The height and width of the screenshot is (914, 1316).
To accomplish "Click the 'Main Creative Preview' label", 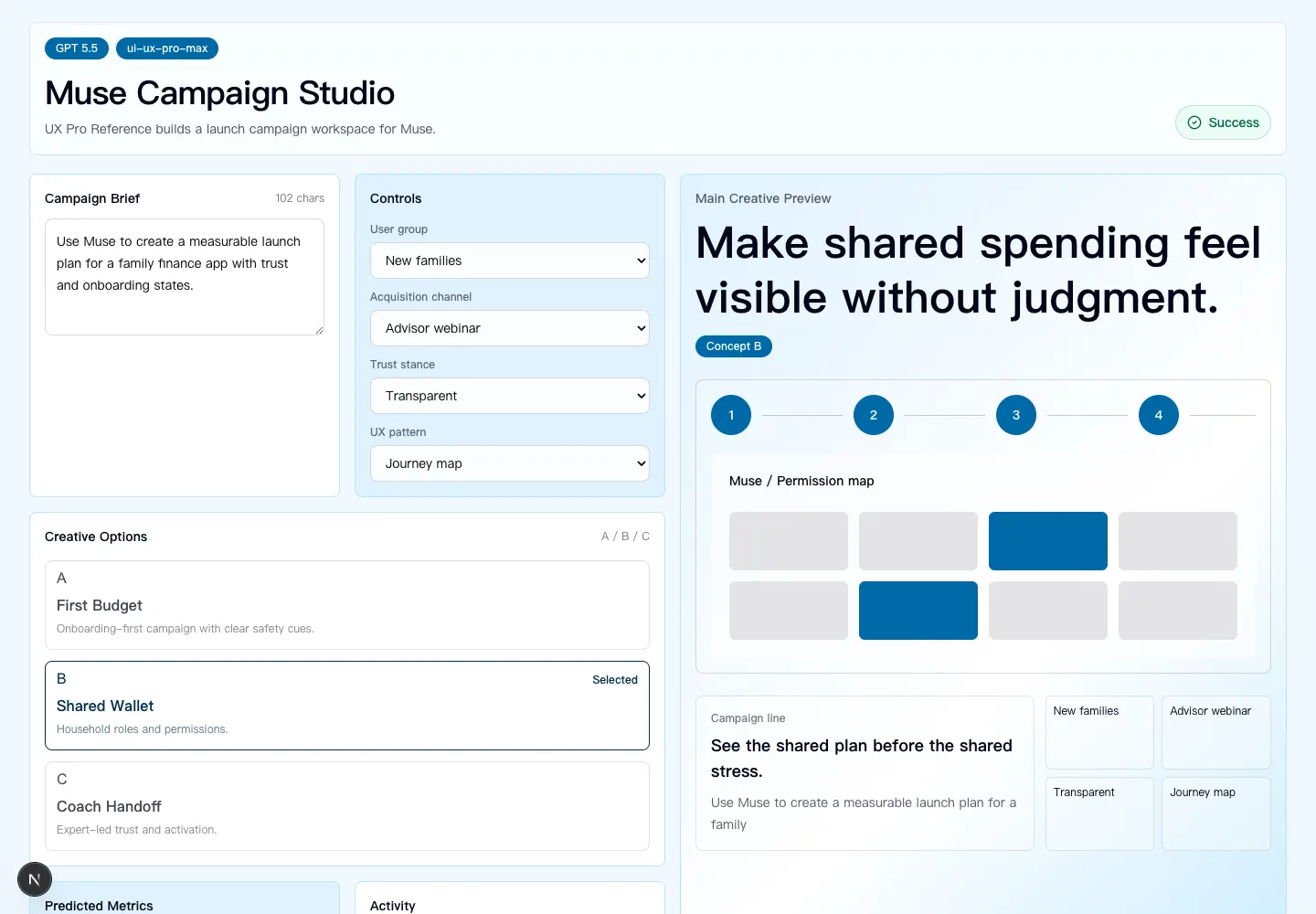I will pyautogui.click(x=763, y=198).
